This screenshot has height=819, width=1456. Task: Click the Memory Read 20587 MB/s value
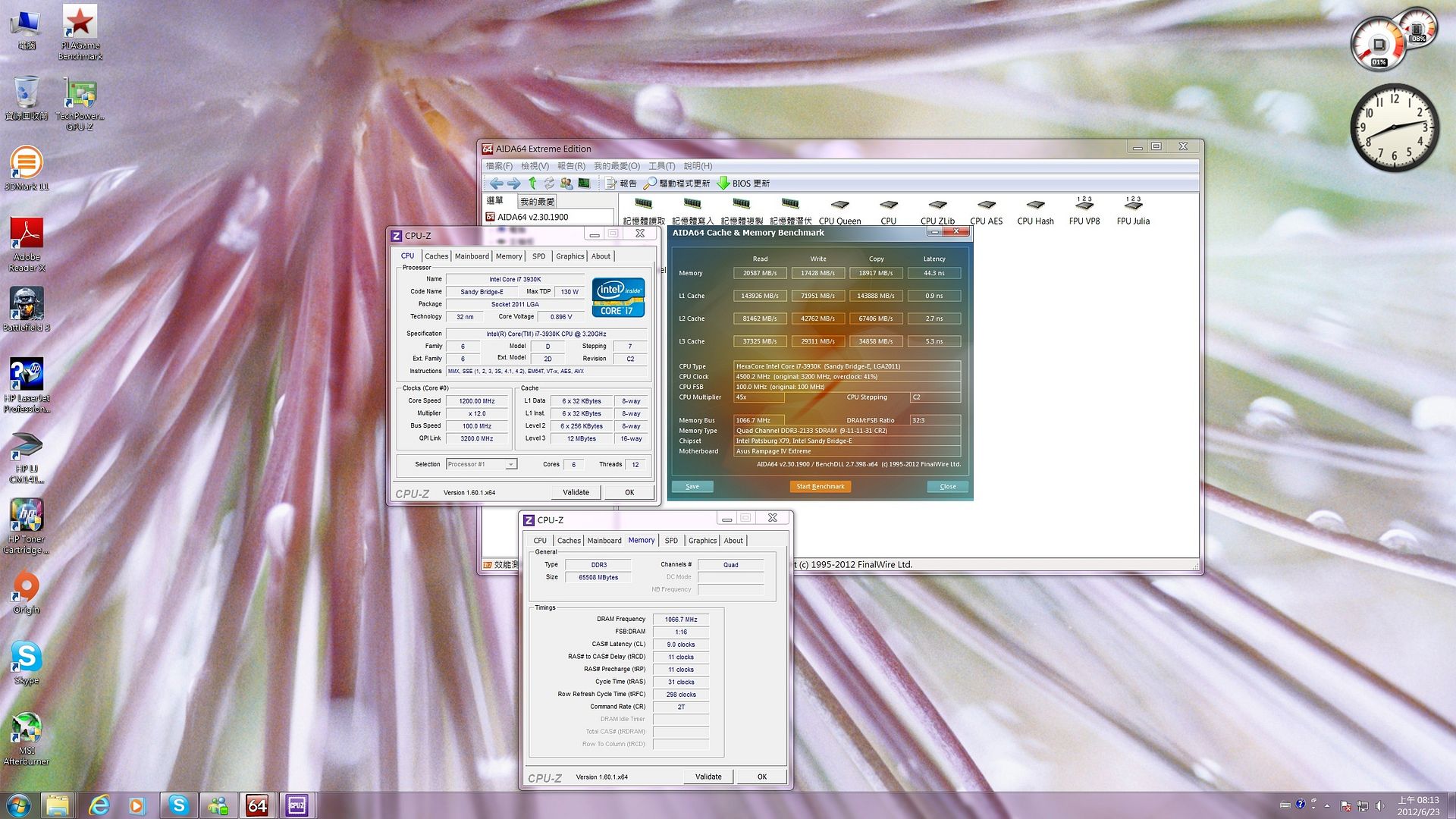click(x=760, y=273)
